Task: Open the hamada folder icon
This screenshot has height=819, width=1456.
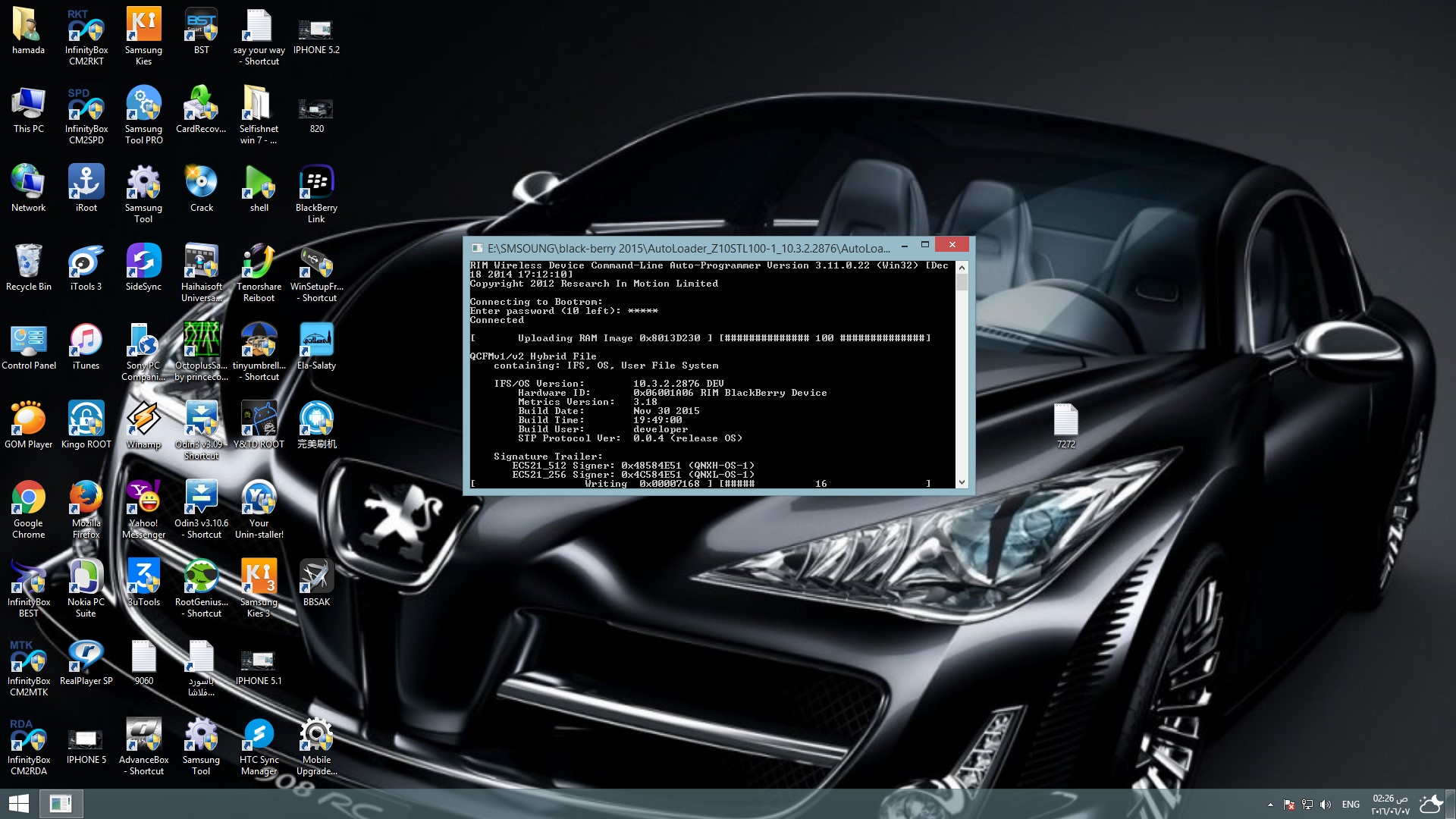Action: (x=28, y=32)
